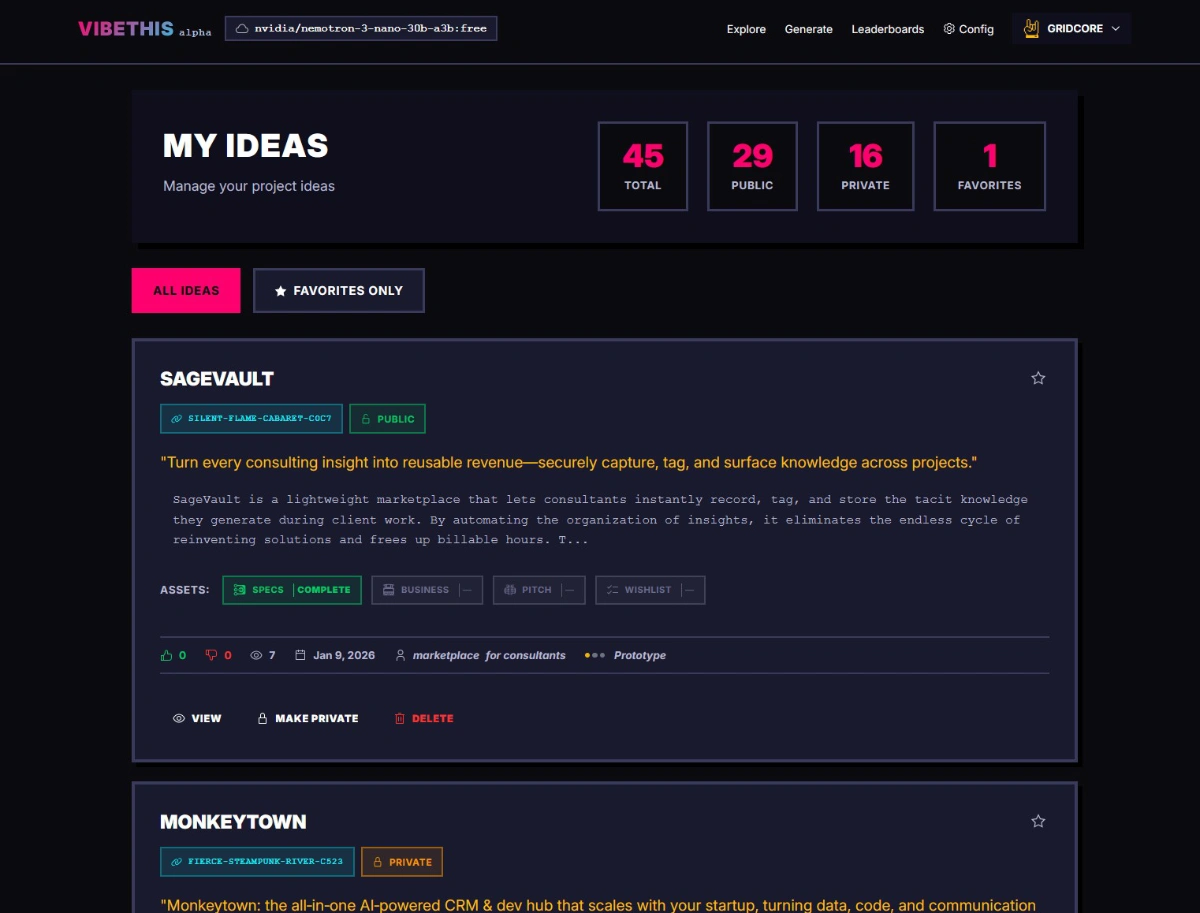This screenshot has height=913, width=1200.
Task: Click the link icon in silent-flame-cabaret slug
Action: click(177, 419)
